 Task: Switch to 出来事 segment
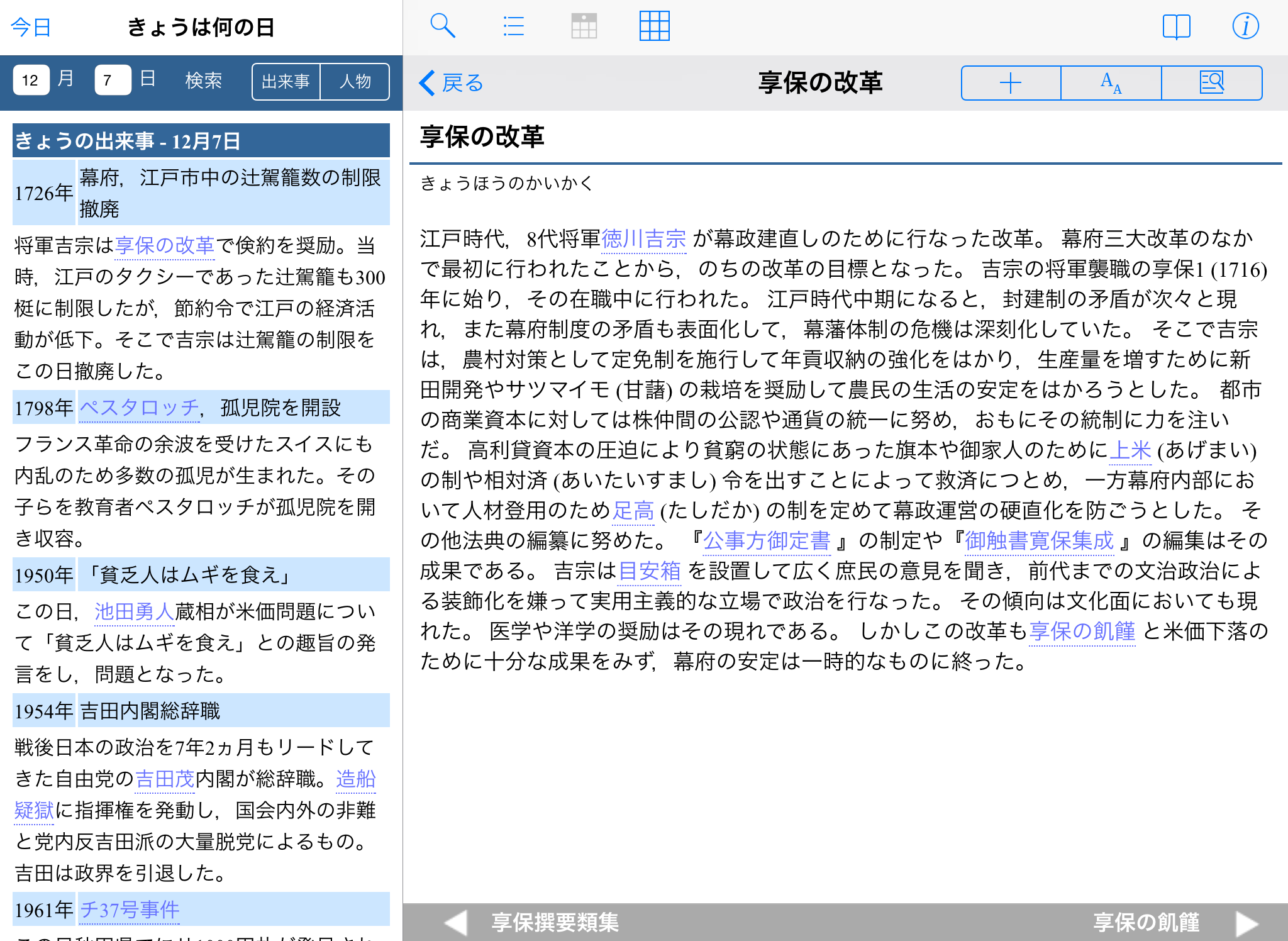286,82
